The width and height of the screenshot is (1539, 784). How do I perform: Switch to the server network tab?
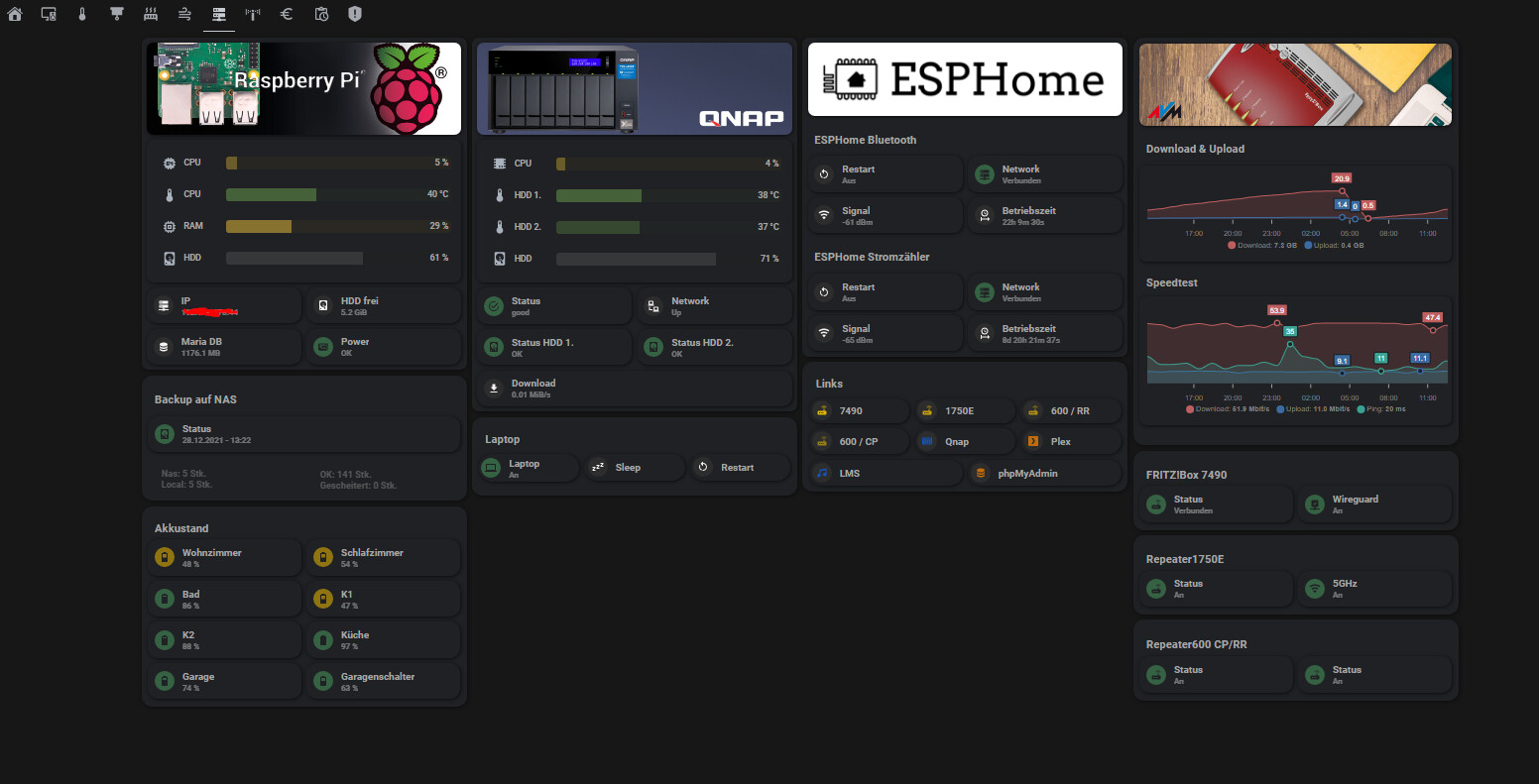pos(219,14)
